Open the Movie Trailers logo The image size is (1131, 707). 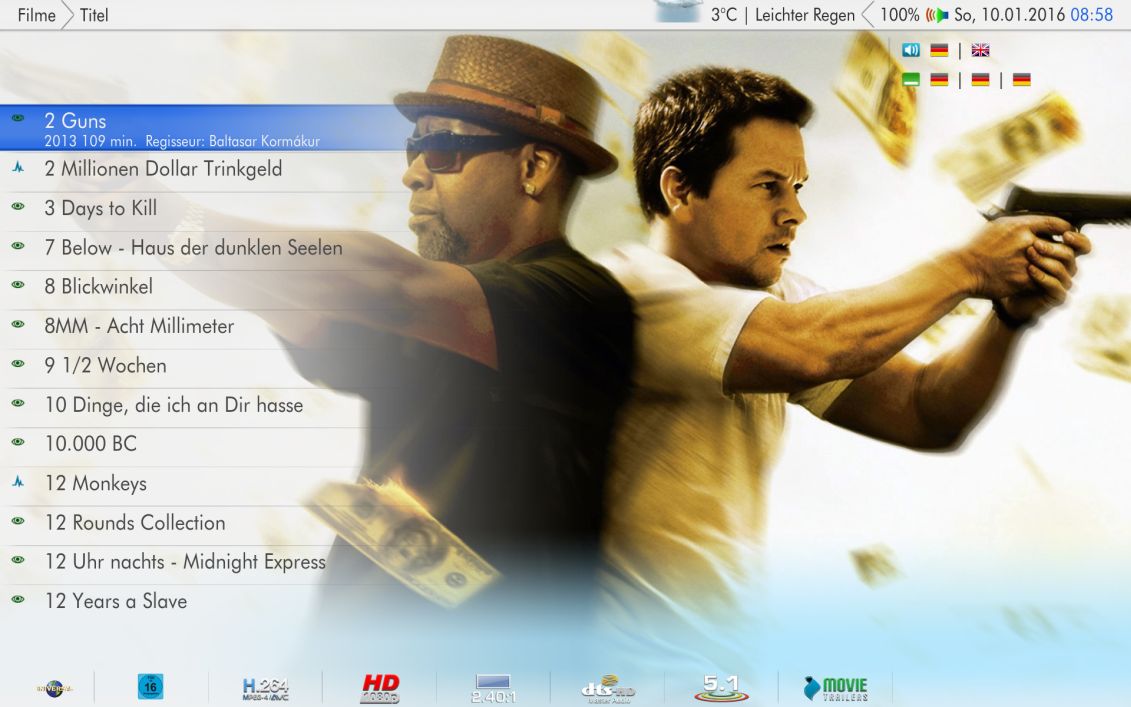click(835, 688)
